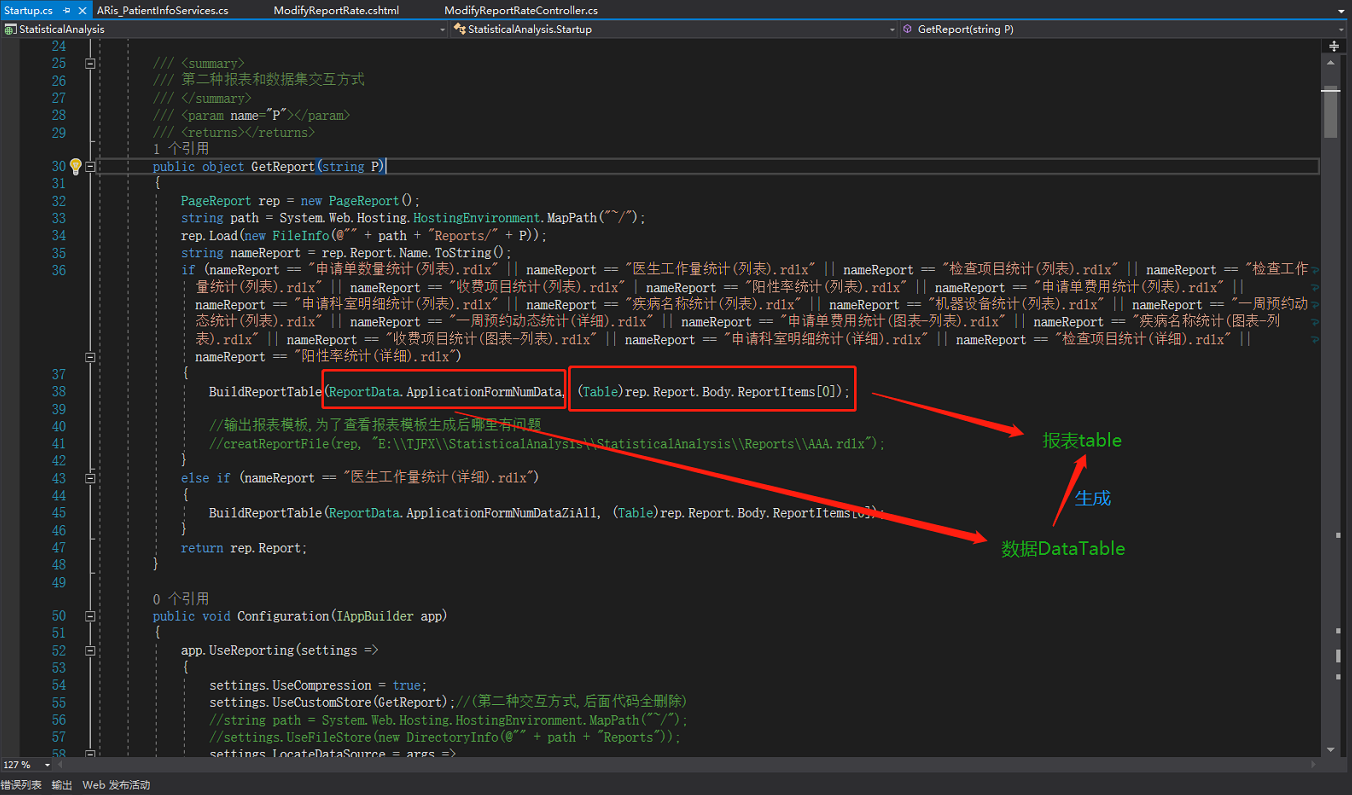Open the document tab overflow dropdown
The image size is (1352, 795).
(x=1341, y=10)
